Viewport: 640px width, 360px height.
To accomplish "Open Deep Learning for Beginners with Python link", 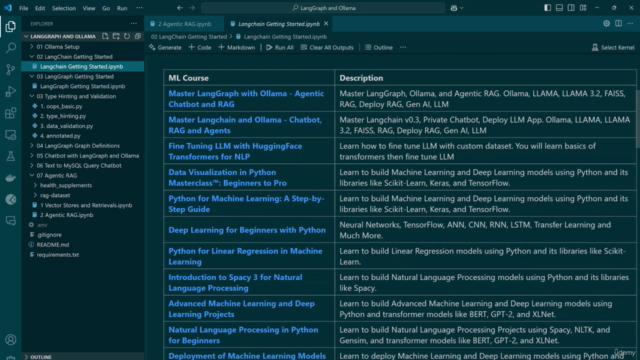I will tap(247, 230).
